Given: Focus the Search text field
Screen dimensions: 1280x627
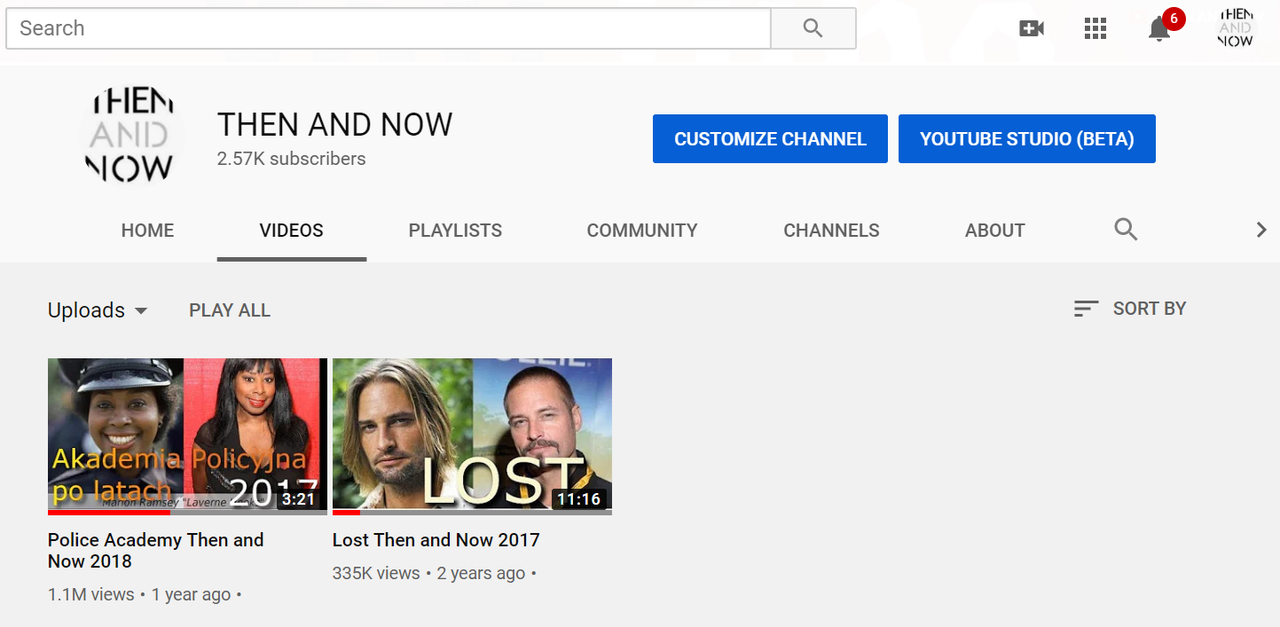Looking at the screenshot, I should click(x=388, y=28).
